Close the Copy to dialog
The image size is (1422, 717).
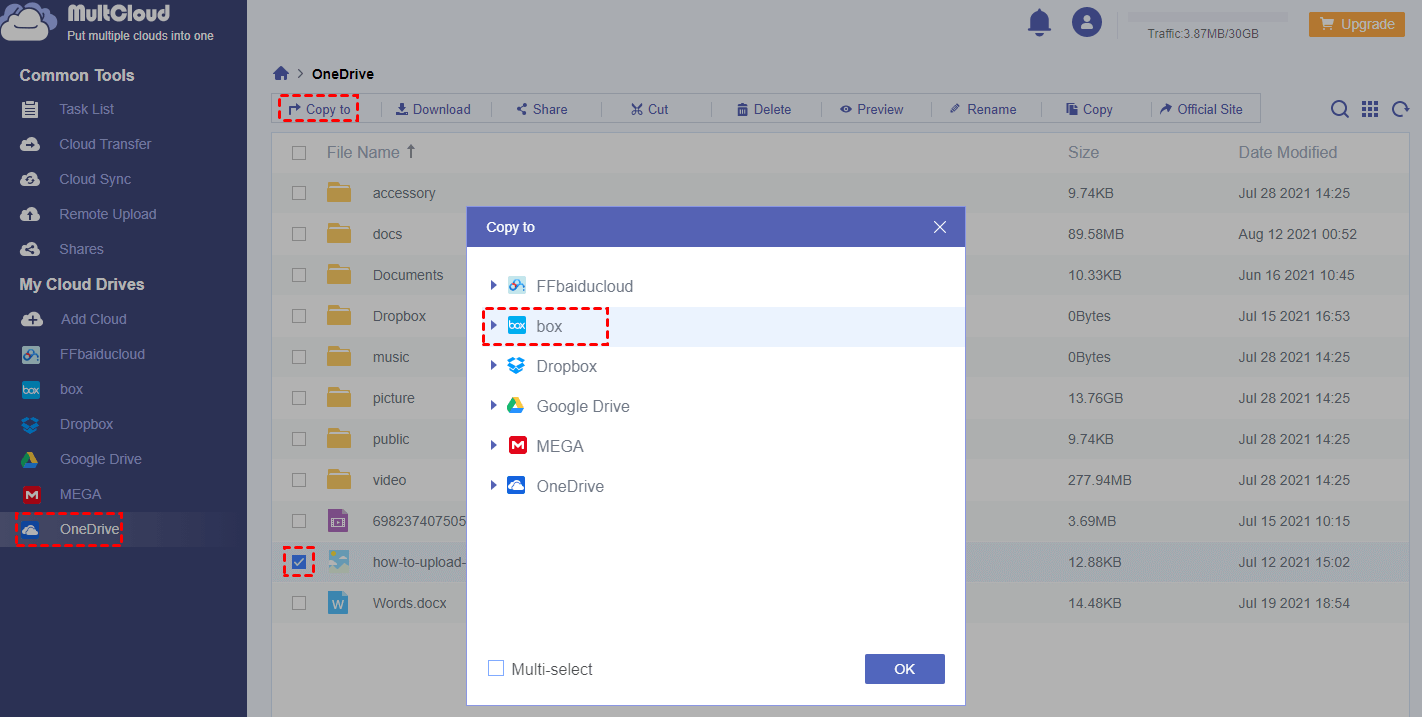tap(940, 227)
